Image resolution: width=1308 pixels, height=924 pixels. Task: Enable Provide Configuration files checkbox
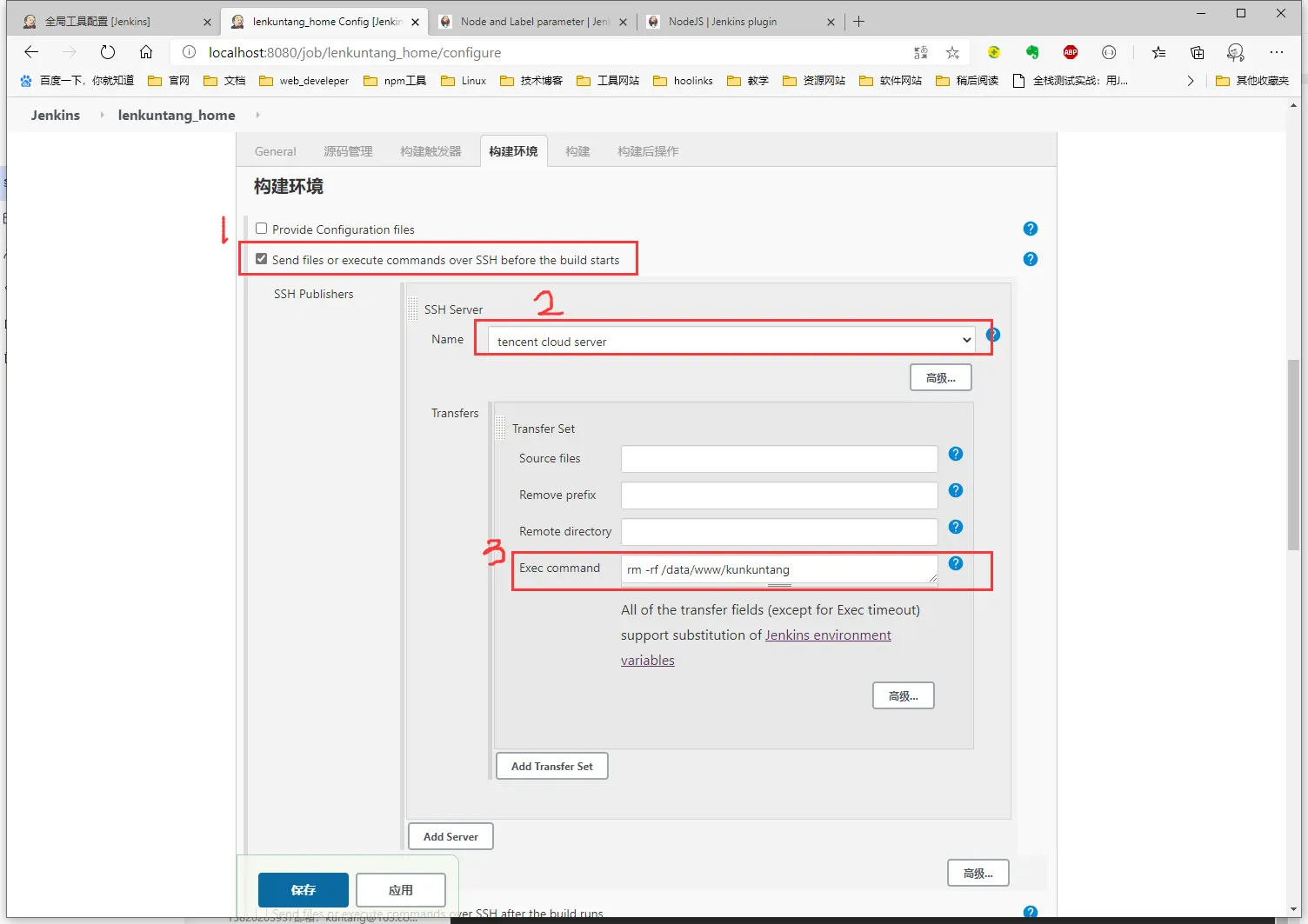[x=261, y=229]
